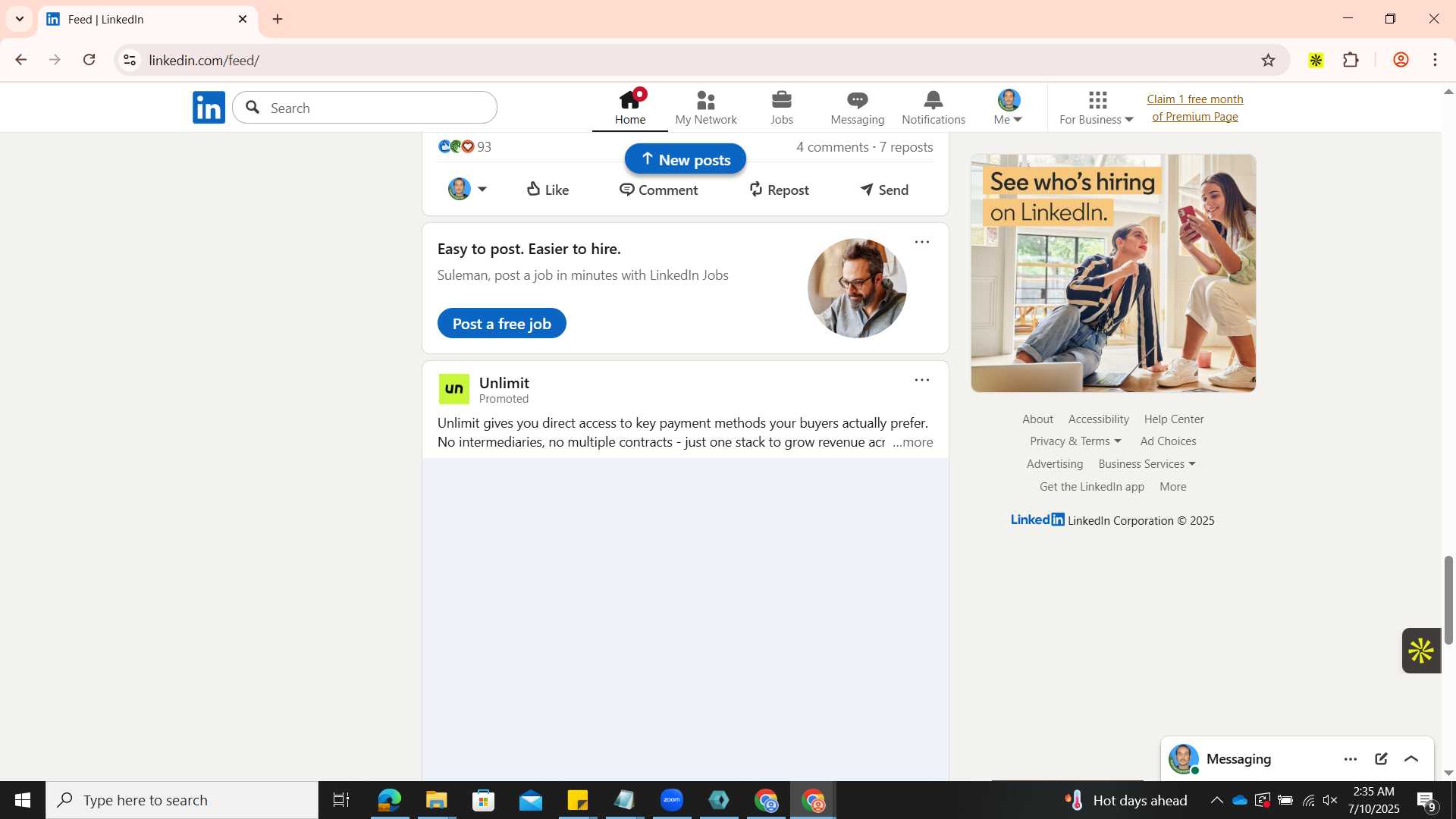Screen dimensions: 1456x819
Task: Open the yellow asterisk floating widget
Action: [x=1421, y=651]
